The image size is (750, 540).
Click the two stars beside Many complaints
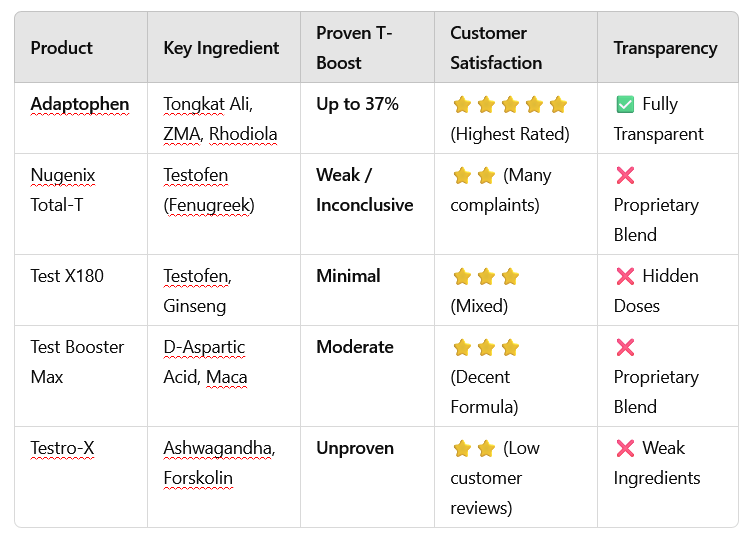tap(474, 175)
